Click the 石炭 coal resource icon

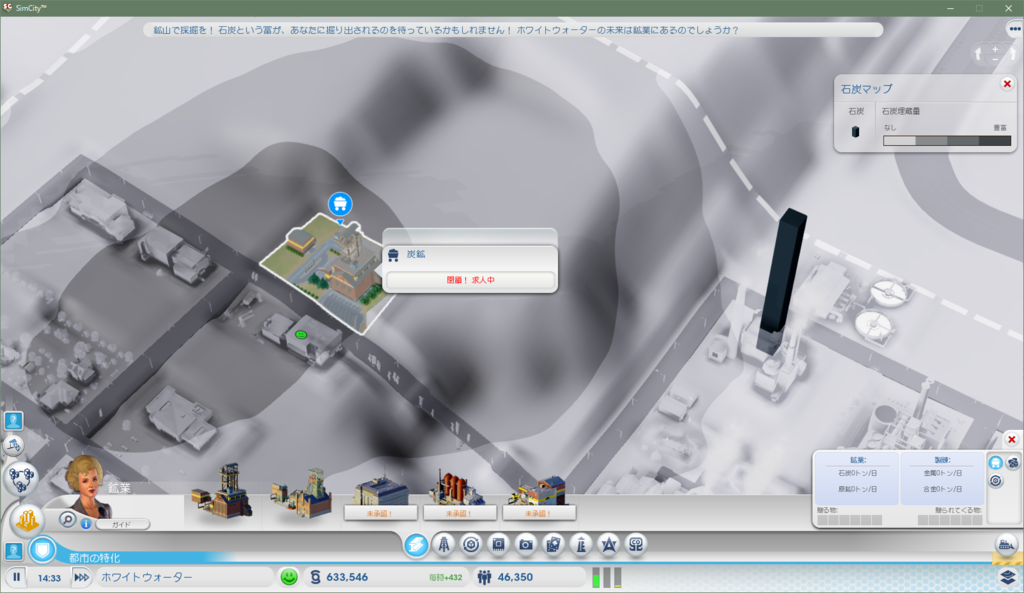856,131
